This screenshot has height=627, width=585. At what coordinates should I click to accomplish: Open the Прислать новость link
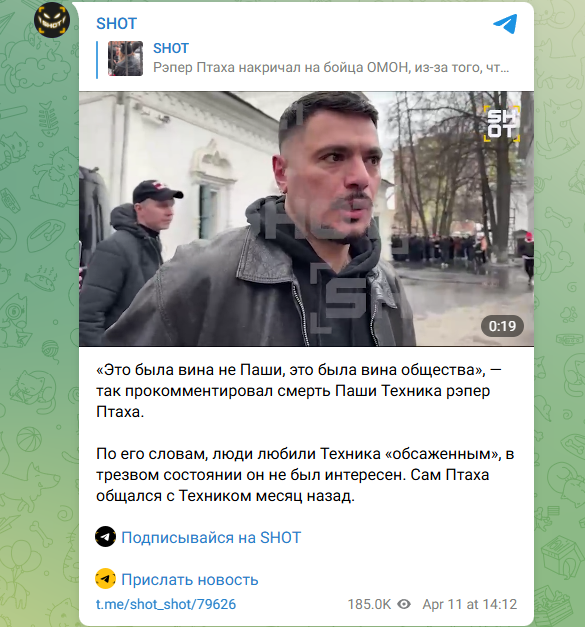(190, 580)
